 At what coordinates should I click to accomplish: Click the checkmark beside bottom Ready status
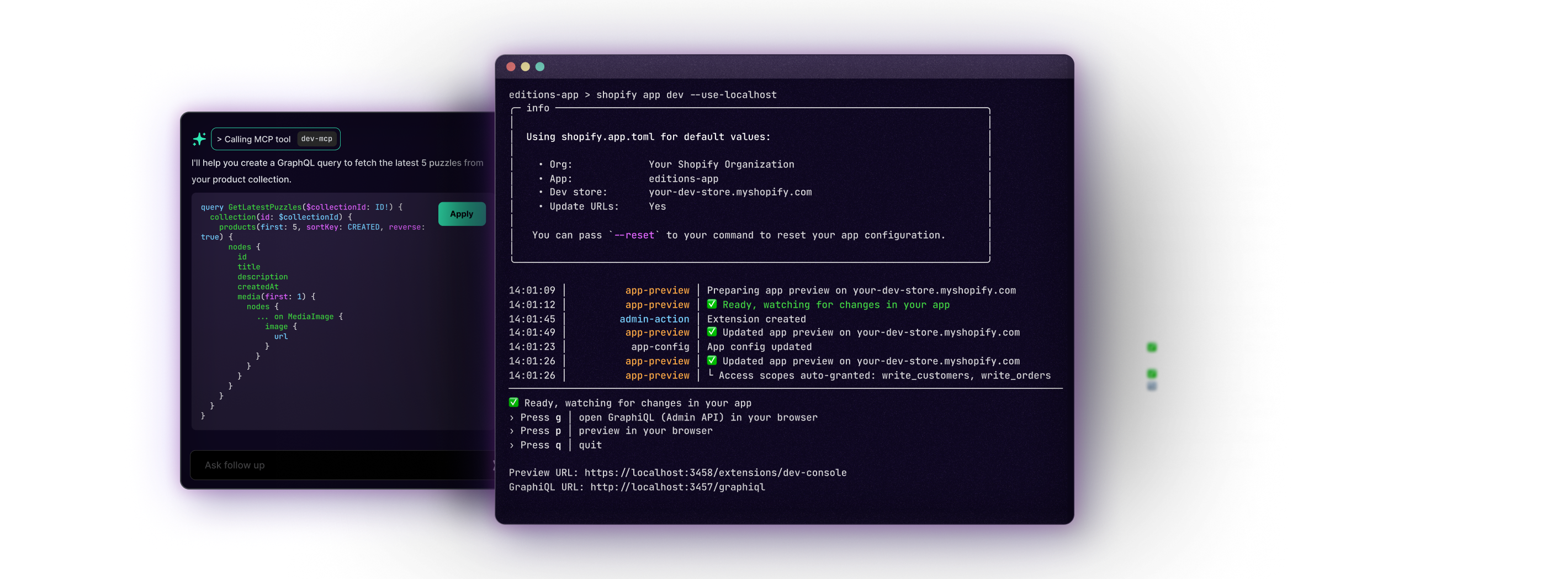click(x=513, y=402)
